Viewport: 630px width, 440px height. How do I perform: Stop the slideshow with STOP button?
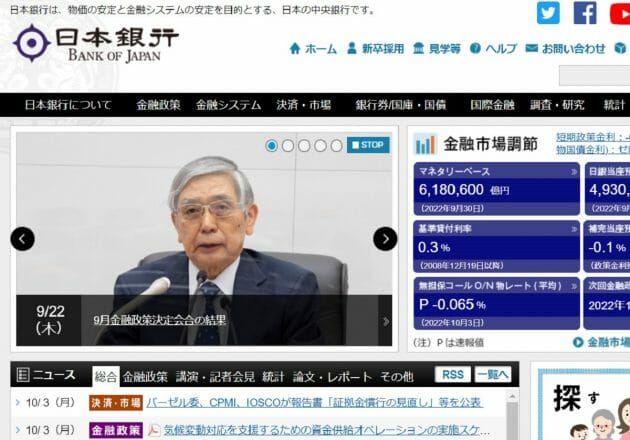tap(368, 145)
